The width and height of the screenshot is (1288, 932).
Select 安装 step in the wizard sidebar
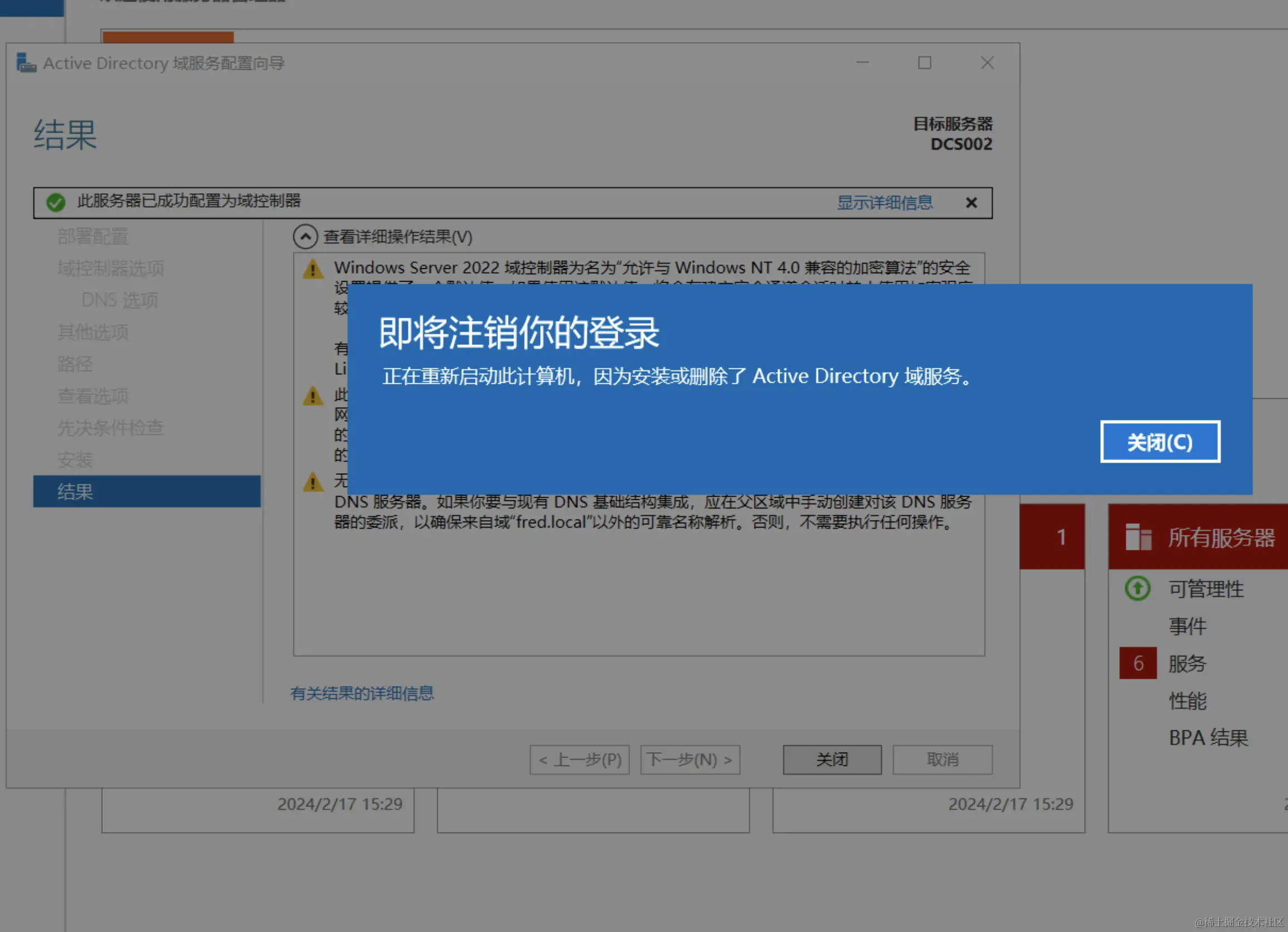(75, 460)
